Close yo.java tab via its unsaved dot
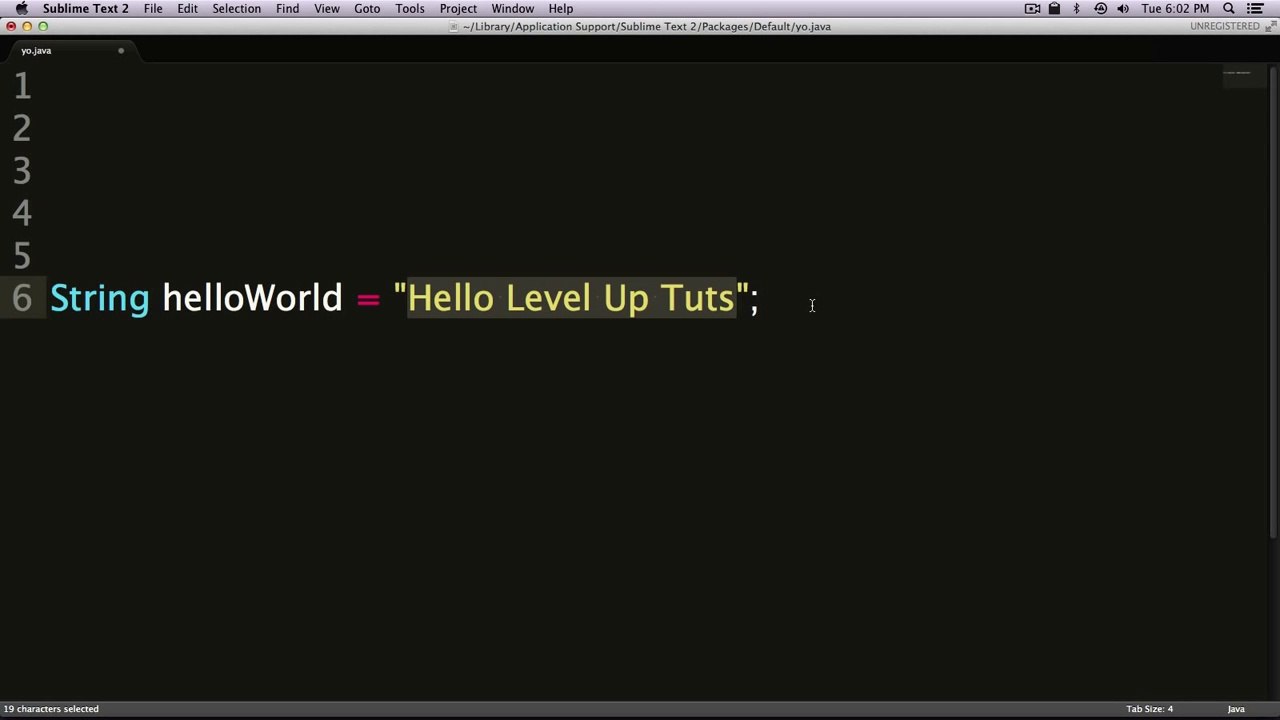Viewport: 1280px width, 720px height. tap(121, 50)
